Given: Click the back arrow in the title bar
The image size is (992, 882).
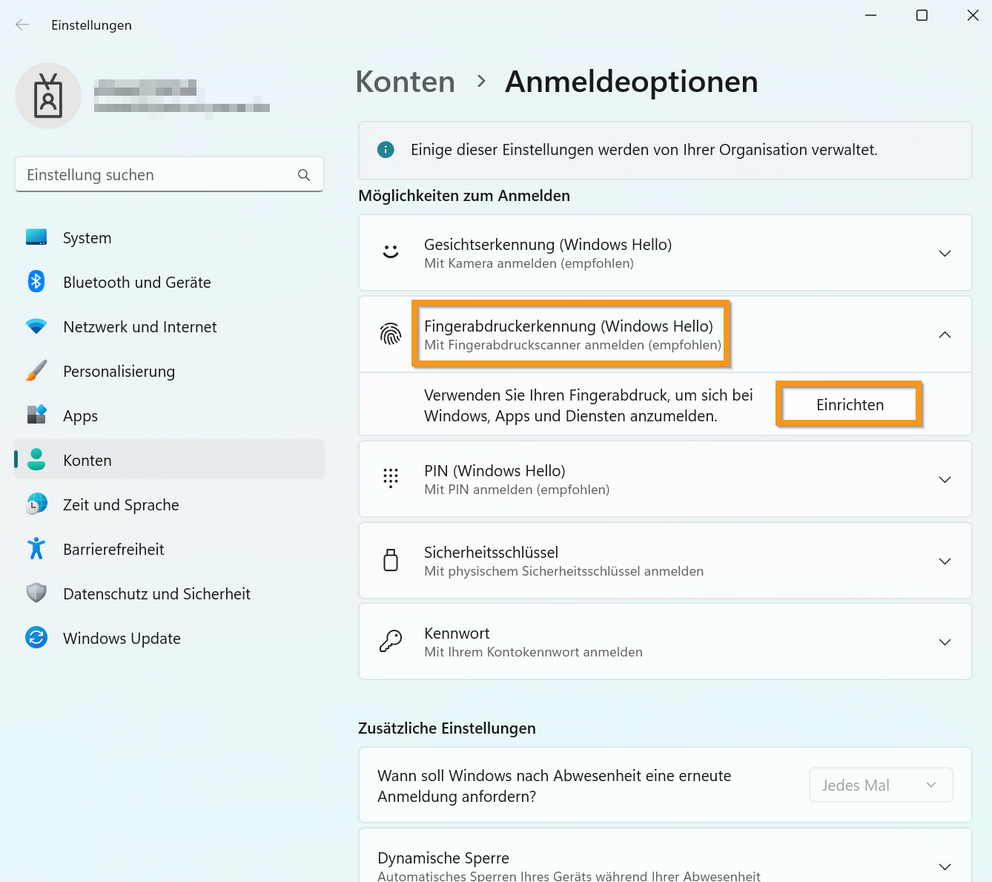Looking at the screenshot, I should pos(22,25).
